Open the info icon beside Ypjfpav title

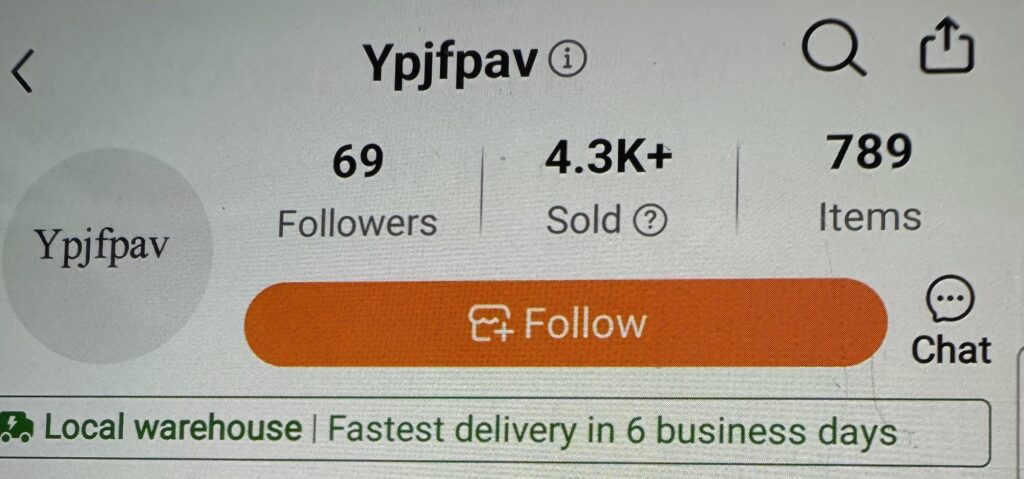(x=567, y=62)
